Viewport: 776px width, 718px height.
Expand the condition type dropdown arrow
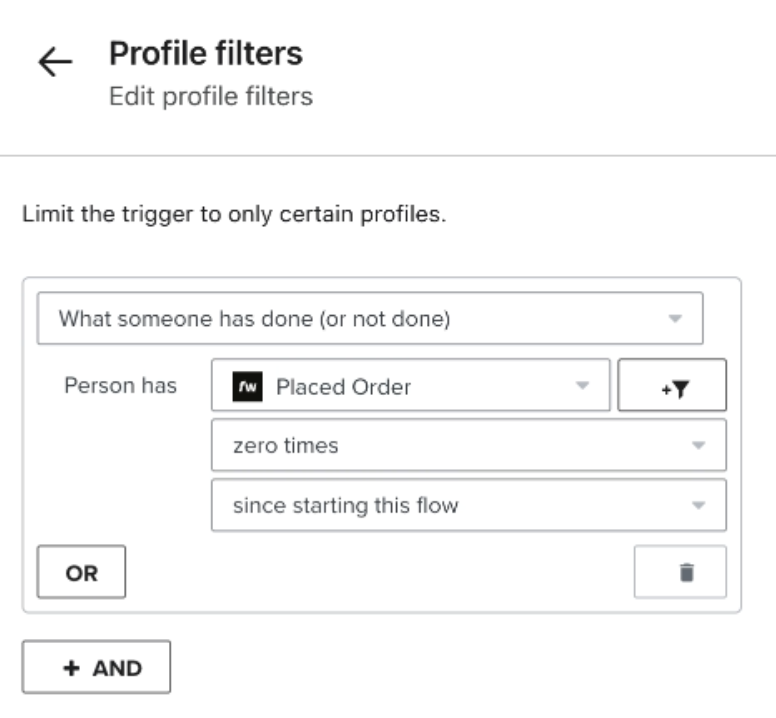coord(675,319)
